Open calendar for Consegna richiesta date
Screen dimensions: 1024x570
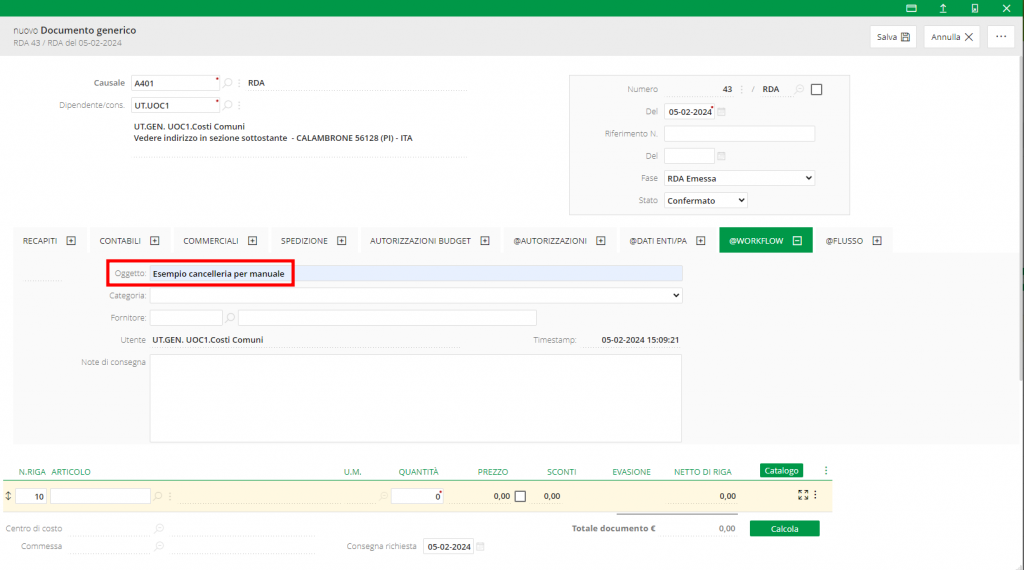pos(480,547)
